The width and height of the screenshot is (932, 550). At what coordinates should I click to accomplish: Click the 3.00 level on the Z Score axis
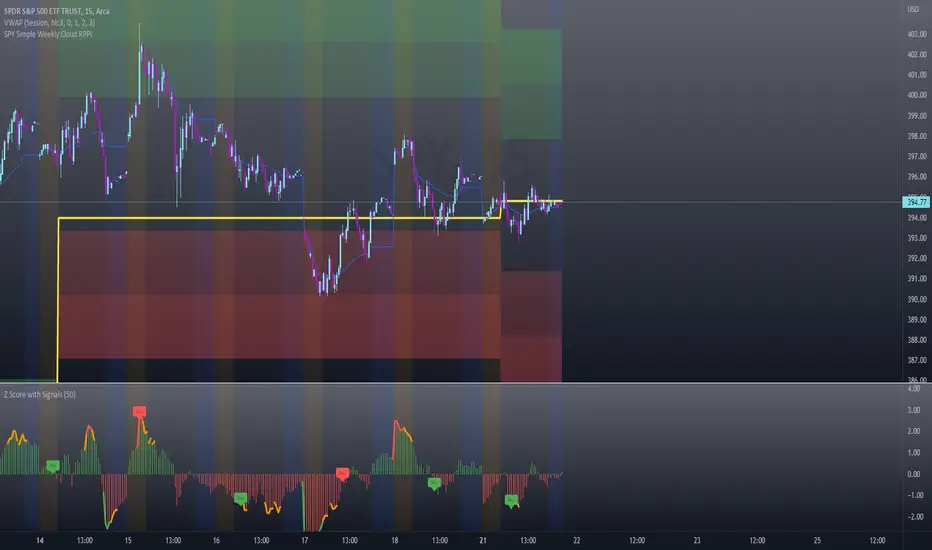(x=914, y=410)
